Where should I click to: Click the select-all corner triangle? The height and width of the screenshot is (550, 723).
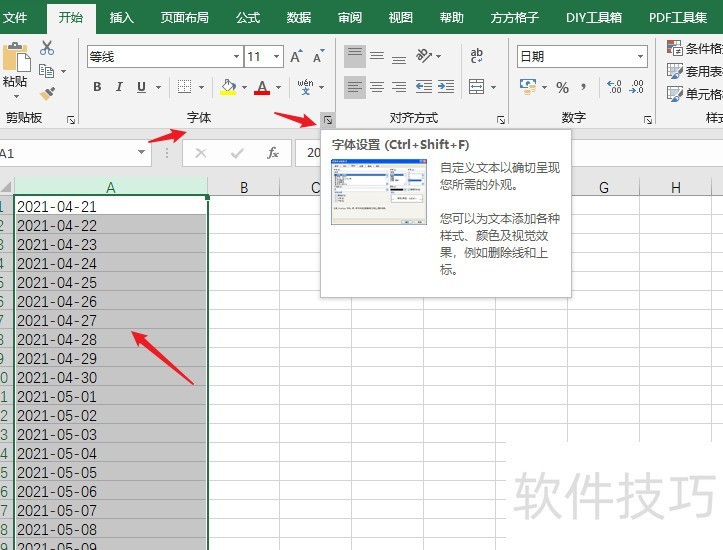6,187
